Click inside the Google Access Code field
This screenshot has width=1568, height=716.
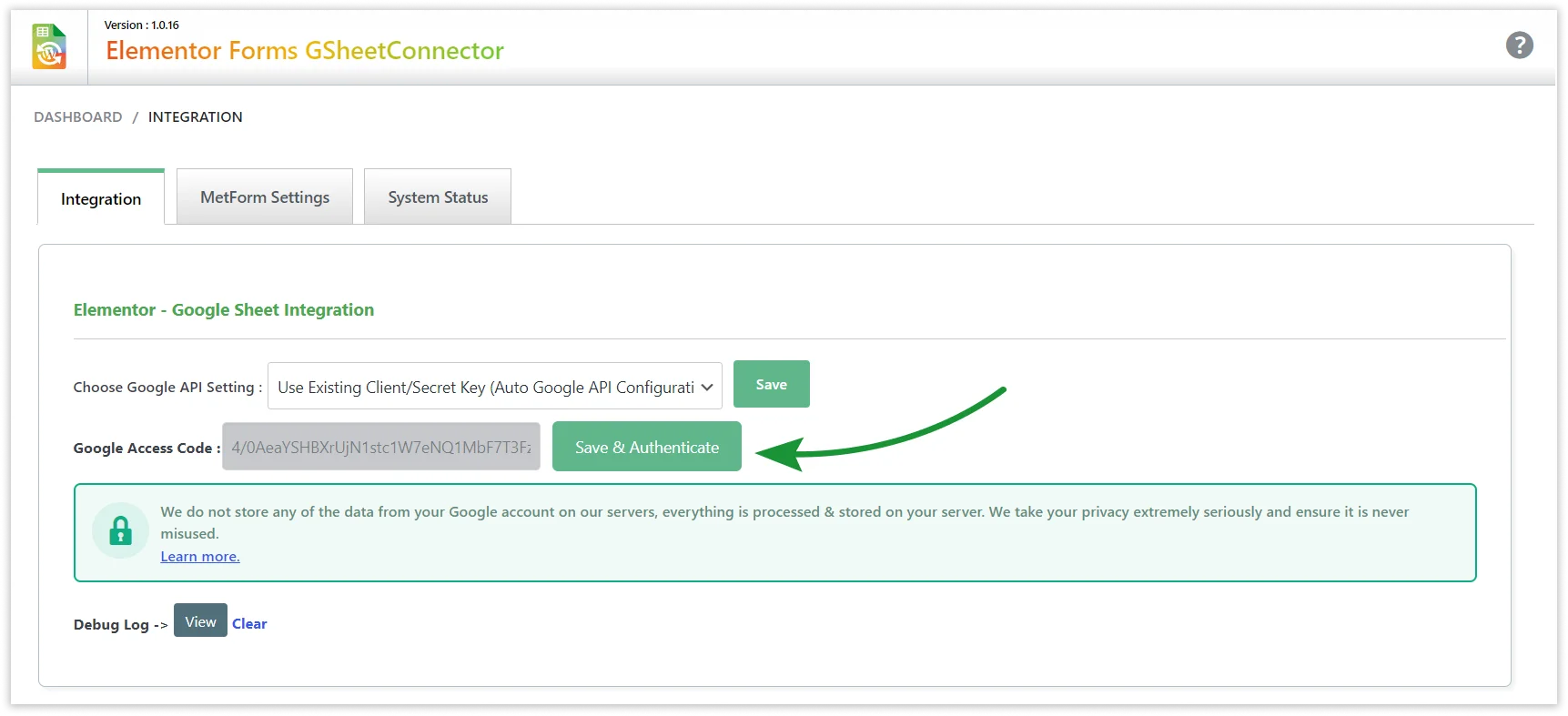pos(380,447)
